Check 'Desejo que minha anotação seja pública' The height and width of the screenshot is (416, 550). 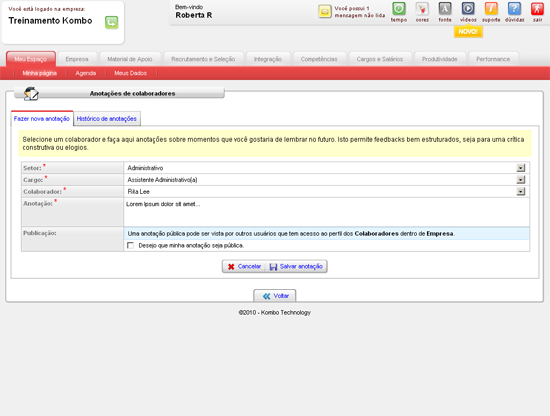[130, 245]
